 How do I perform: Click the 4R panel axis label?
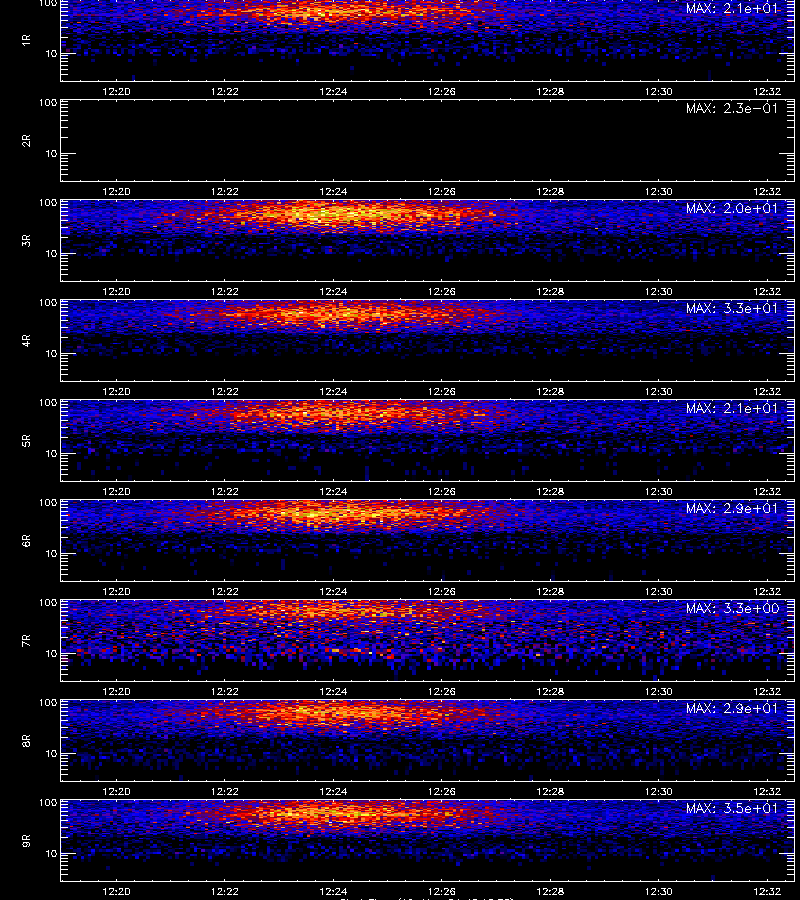[26, 340]
